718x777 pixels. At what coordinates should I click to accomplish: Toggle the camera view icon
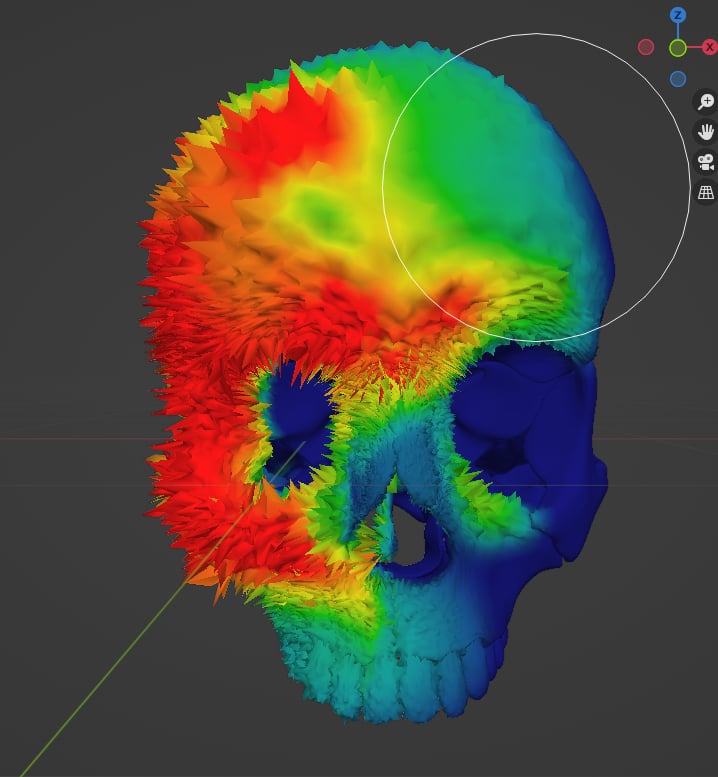coord(706,162)
